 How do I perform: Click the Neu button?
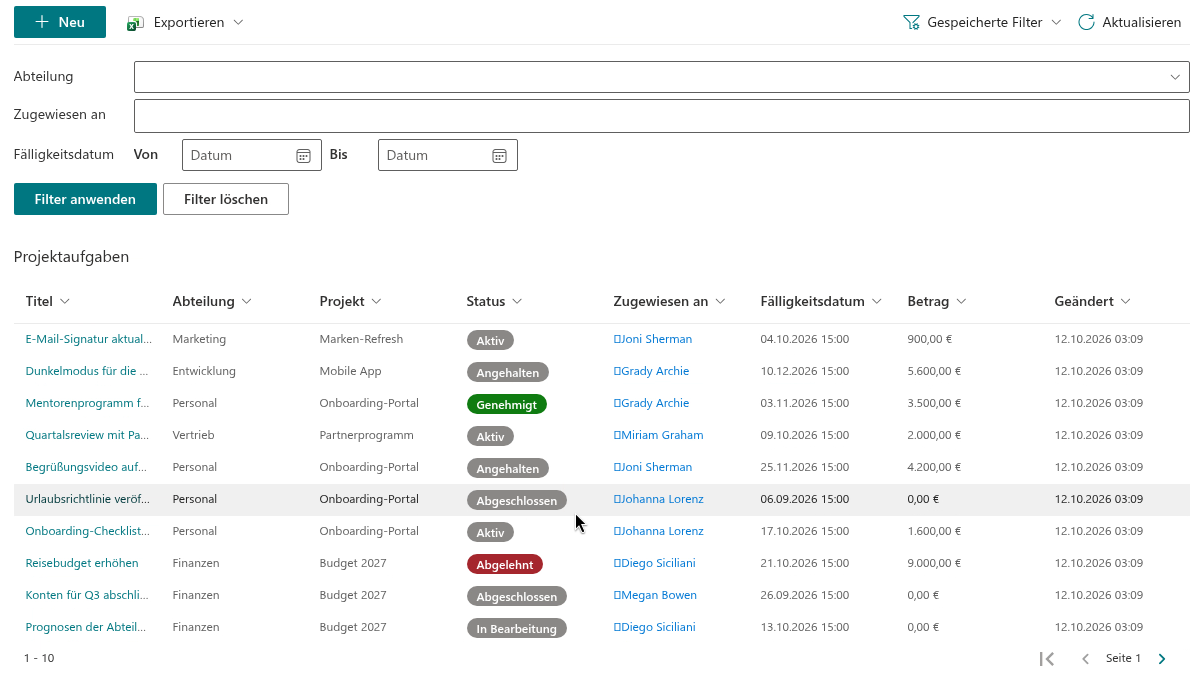(x=60, y=22)
